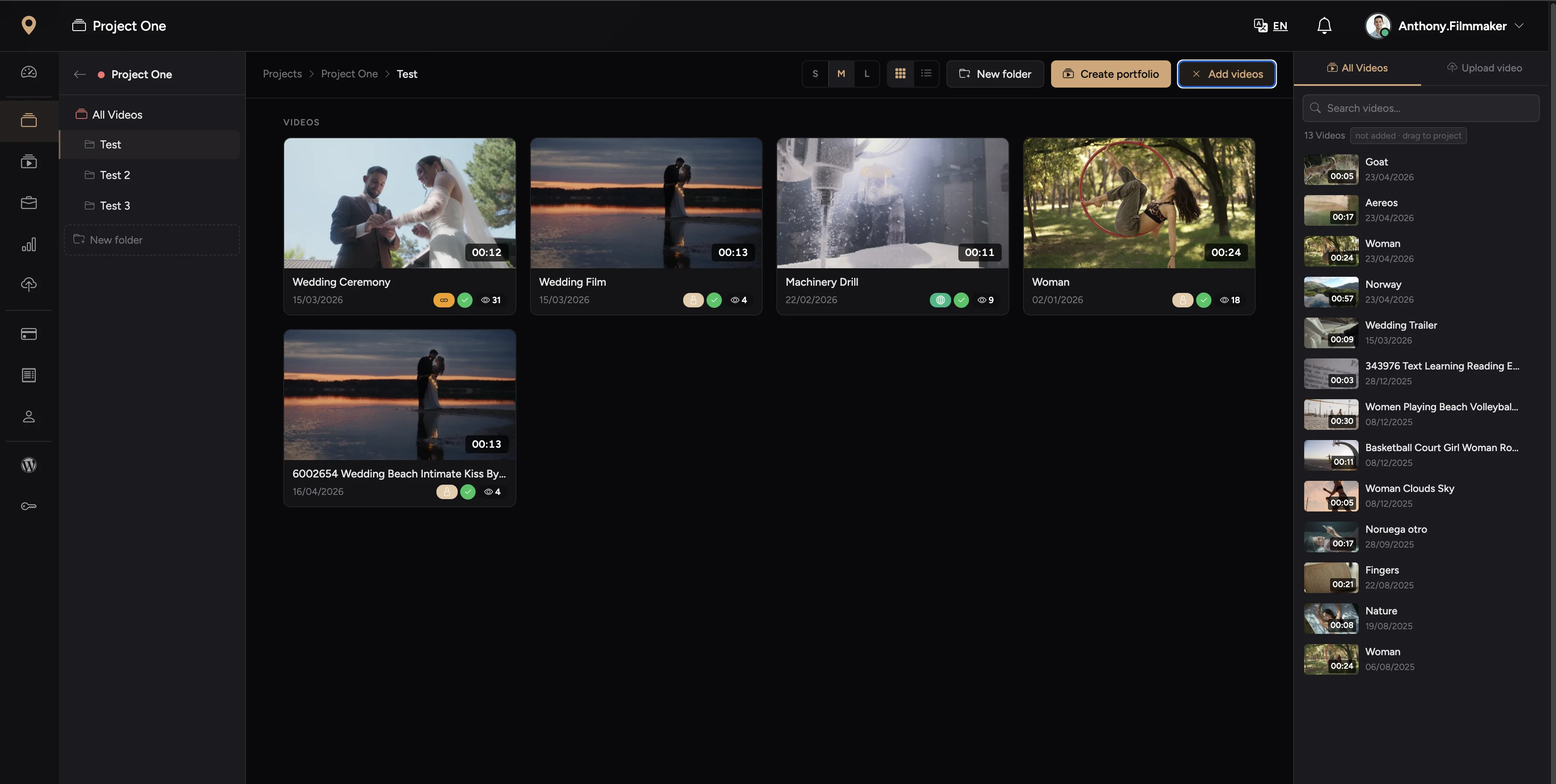Click the dashed New folder placeholder in sidebar
1556x784 pixels.
coord(151,240)
